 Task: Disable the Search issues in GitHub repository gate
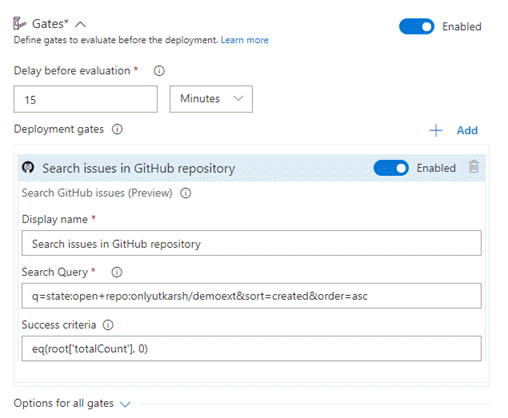click(x=391, y=168)
